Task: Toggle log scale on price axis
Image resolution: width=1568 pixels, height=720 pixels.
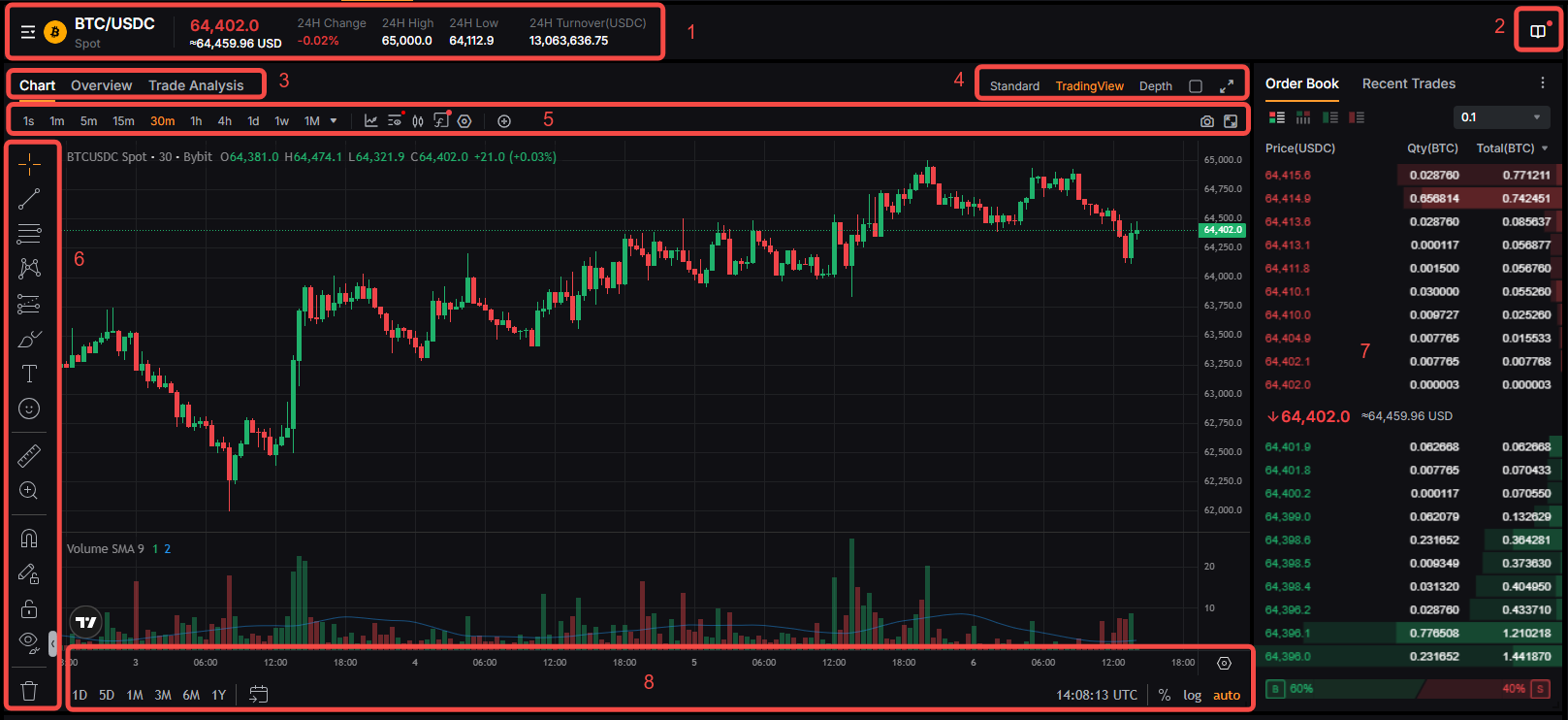Action: 1192,695
